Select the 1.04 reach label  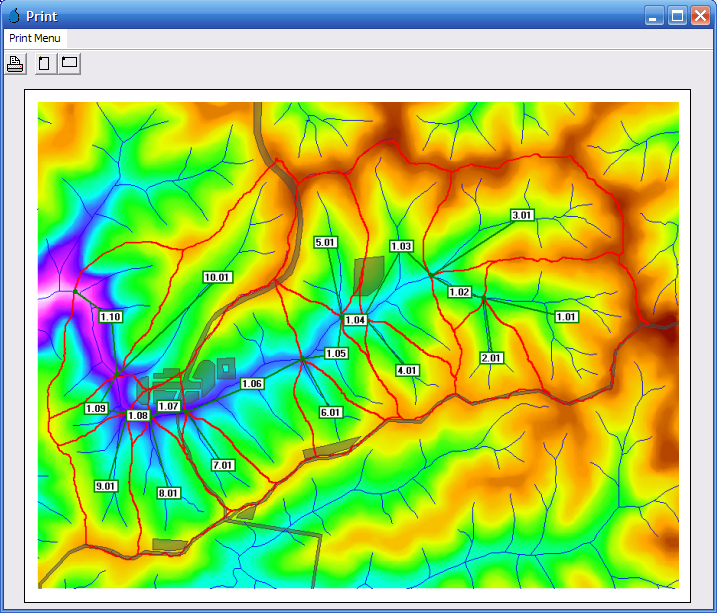coord(355,320)
